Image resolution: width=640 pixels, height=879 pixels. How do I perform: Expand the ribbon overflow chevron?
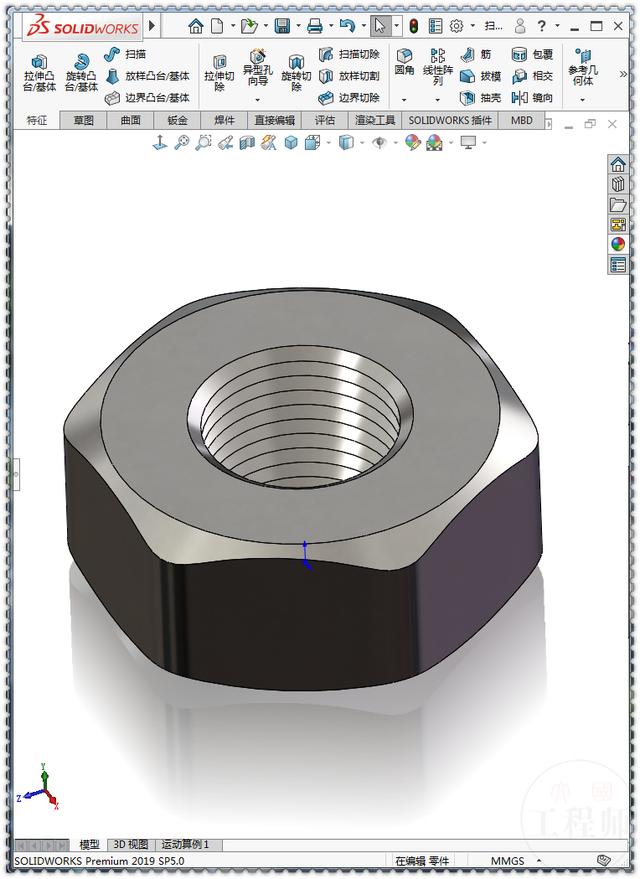pos(623,74)
